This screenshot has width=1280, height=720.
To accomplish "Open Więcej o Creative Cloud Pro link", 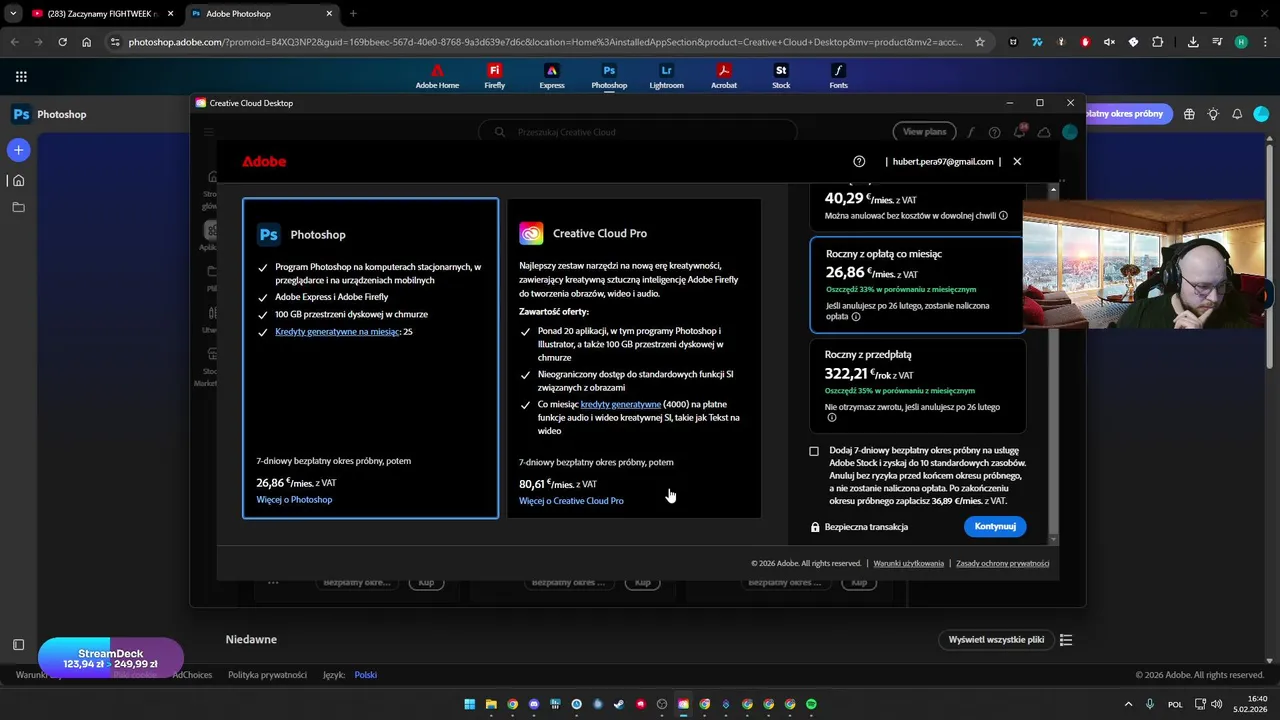I will 571,501.
